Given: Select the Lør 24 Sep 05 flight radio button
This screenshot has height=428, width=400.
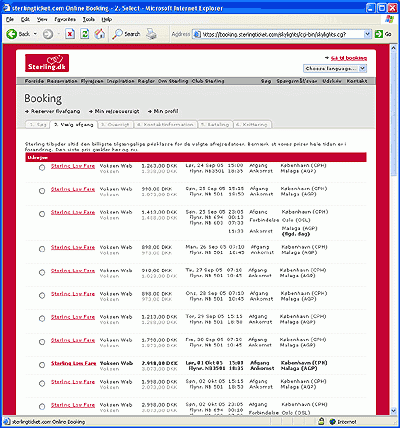Looking at the screenshot, I should 42,168.
